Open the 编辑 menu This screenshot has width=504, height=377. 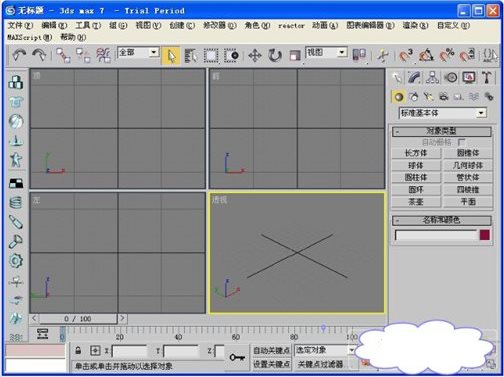click(x=54, y=25)
